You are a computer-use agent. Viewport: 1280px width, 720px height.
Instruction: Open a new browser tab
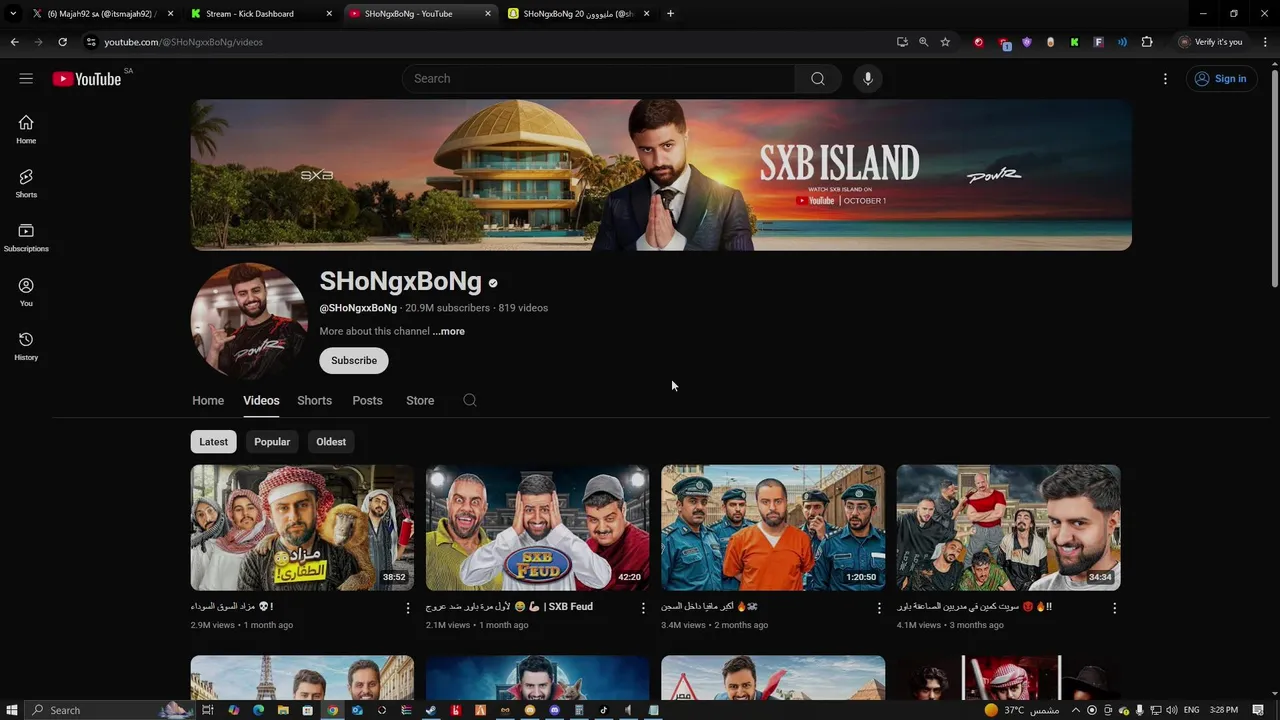point(670,14)
